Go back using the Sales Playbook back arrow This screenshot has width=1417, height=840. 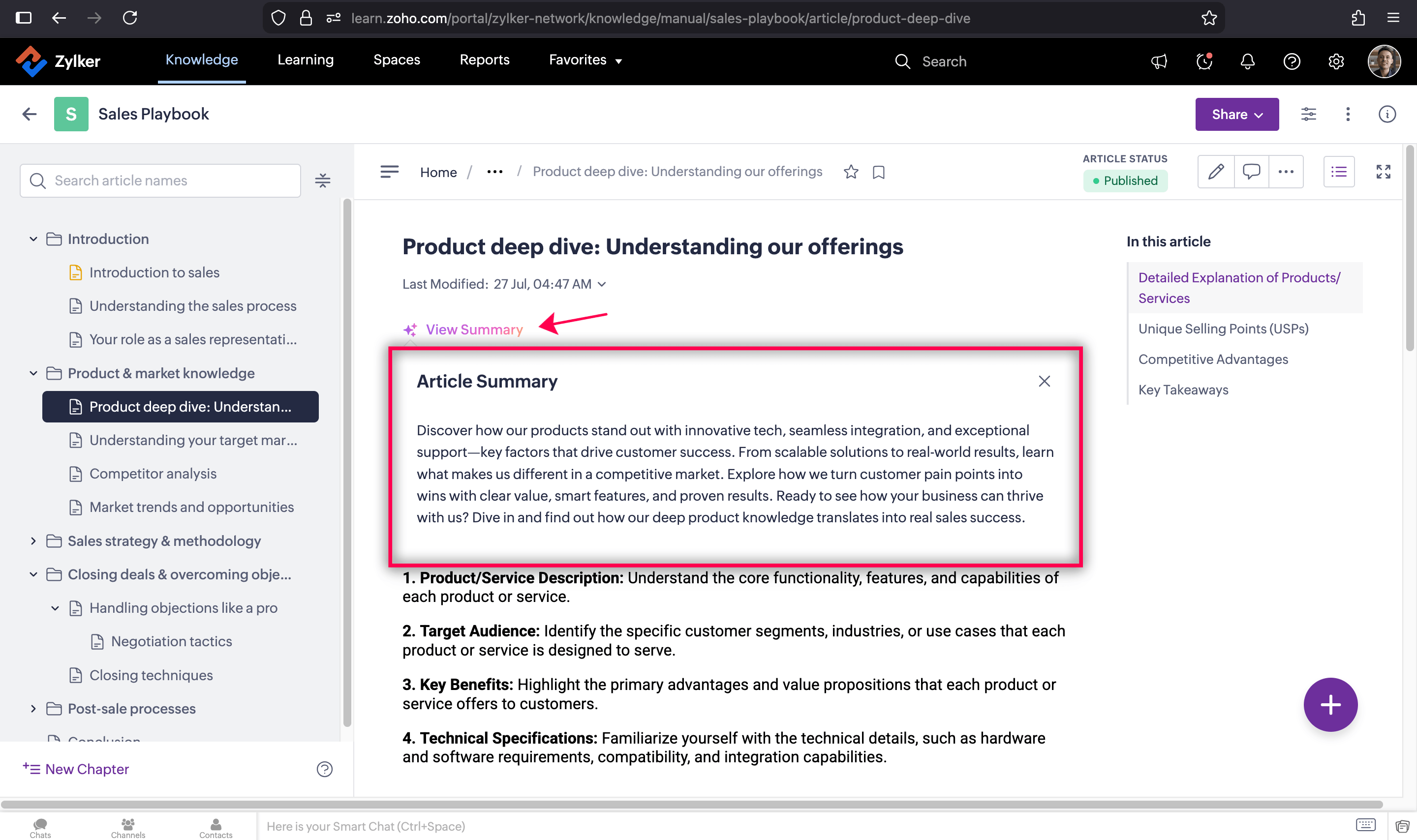(30, 114)
